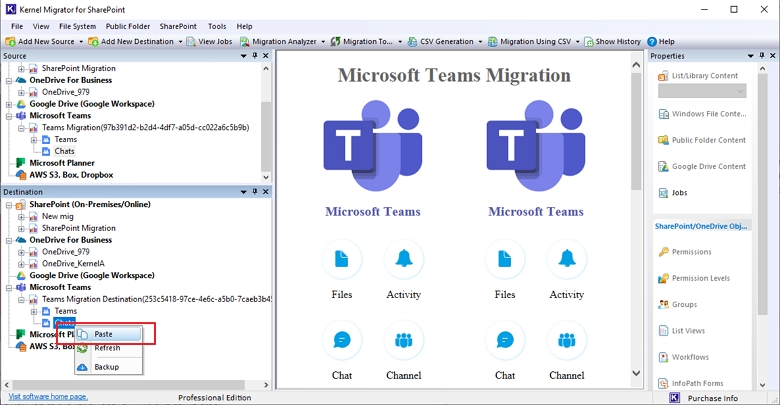Open the File System menu
This screenshot has width=780, height=405.
(x=77, y=26)
